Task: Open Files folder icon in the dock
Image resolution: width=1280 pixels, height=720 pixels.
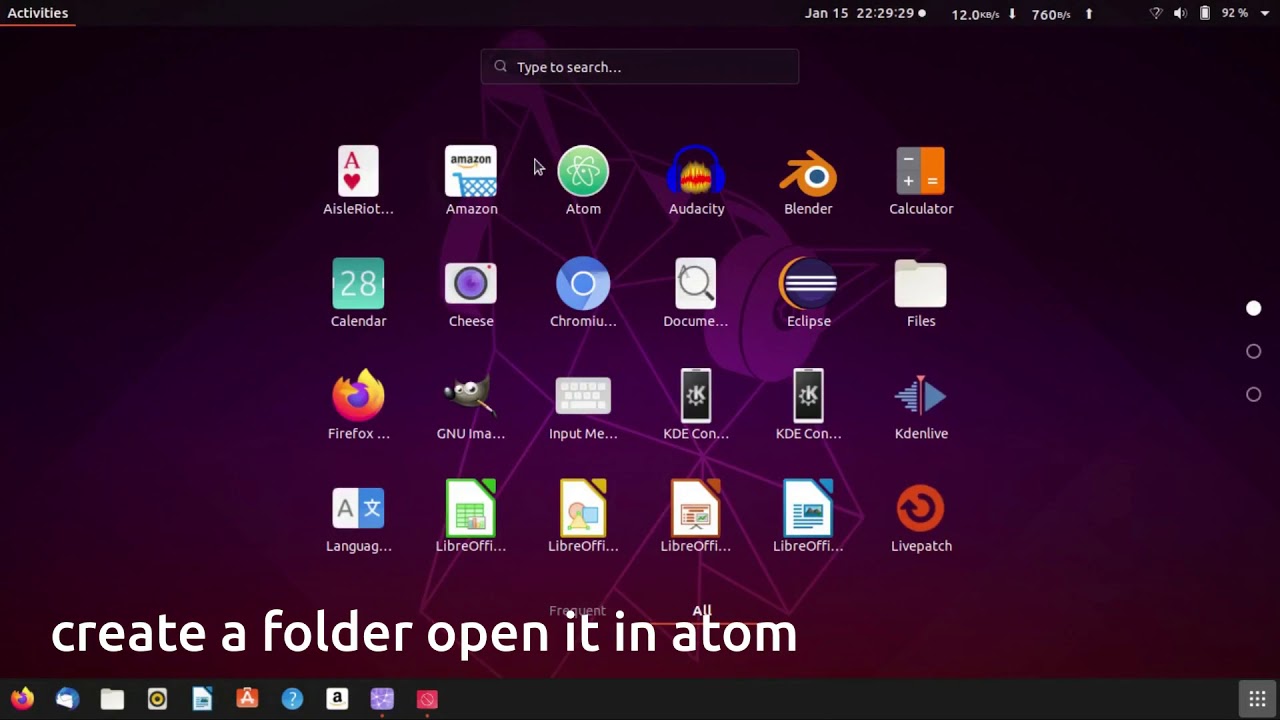Action: click(x=112, y=699)
